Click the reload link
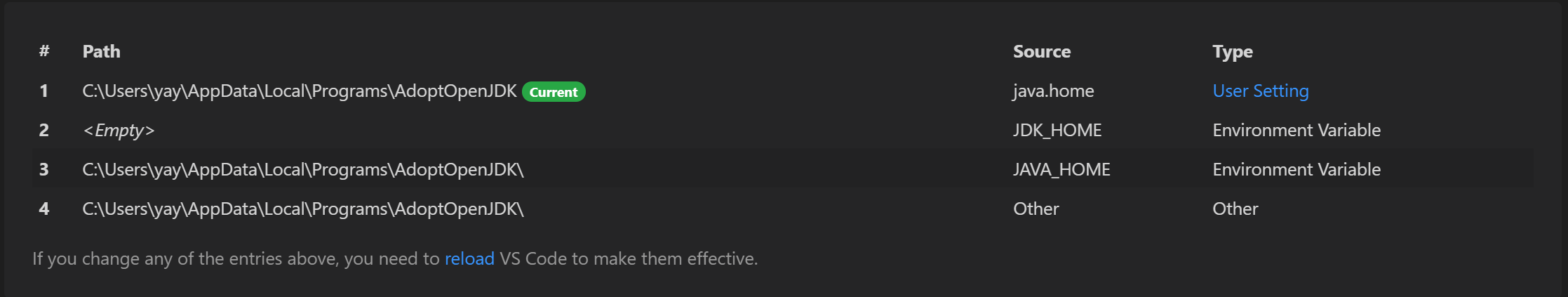 click(x=469, y=259)
